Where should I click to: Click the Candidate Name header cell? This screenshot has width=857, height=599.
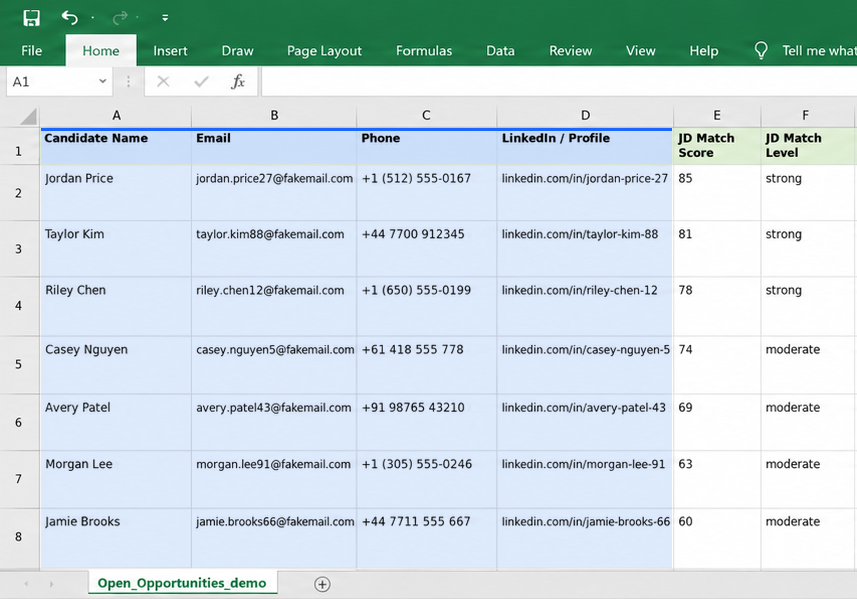(x=116, y=146)
